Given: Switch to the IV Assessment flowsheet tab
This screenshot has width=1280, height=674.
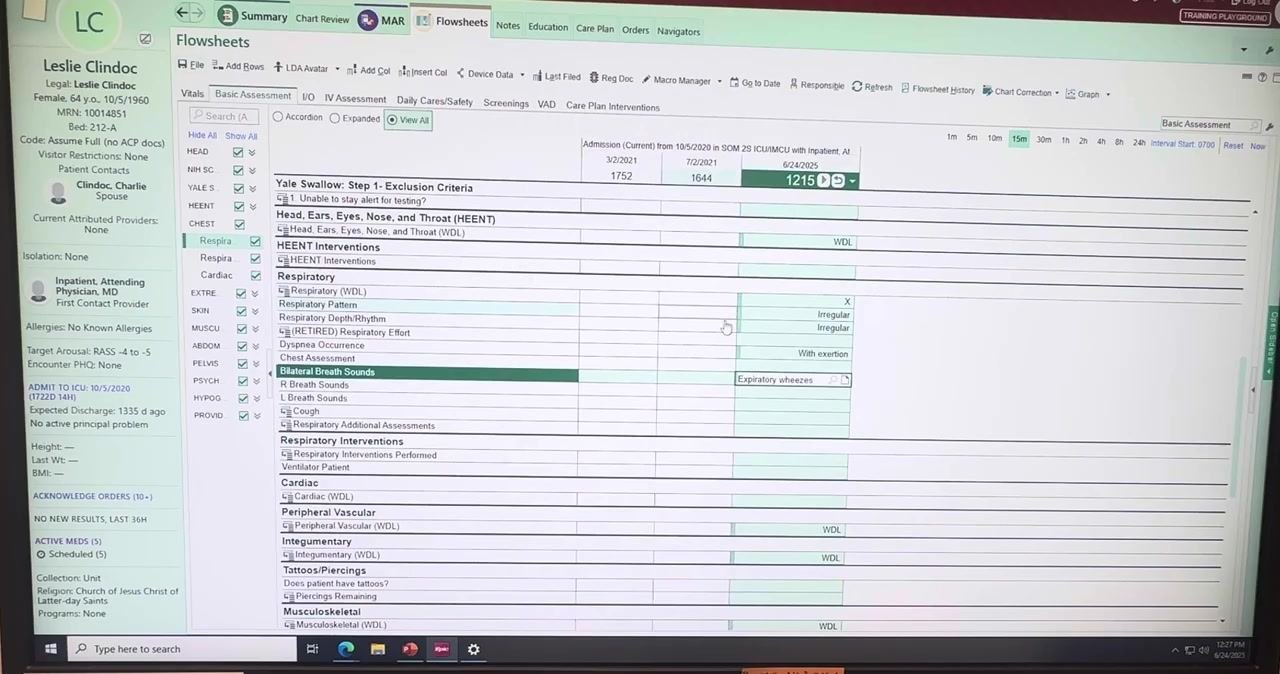Looking at the screenshot, I should (x=355, y=99).
